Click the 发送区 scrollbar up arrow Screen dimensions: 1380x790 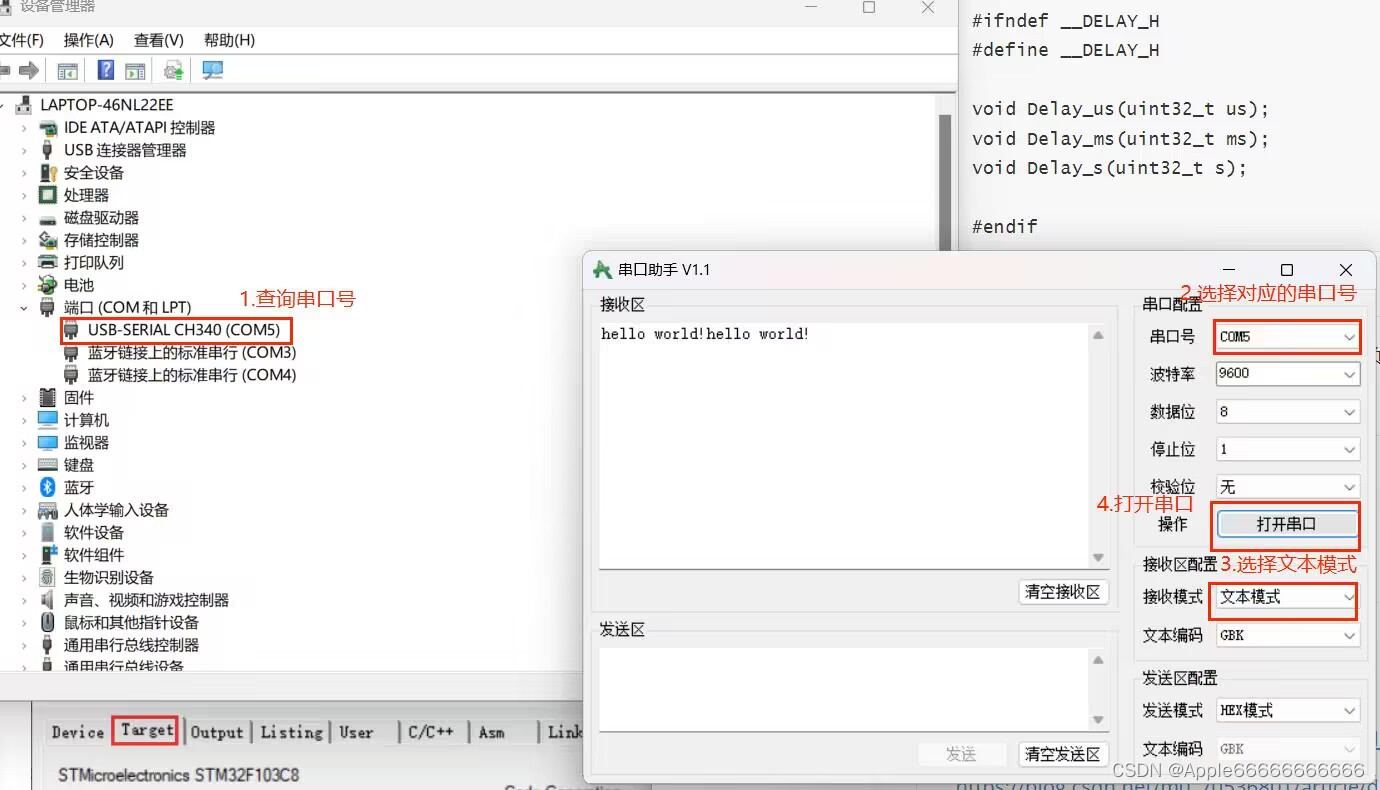pyautogui.click(x=1098, y=660)
